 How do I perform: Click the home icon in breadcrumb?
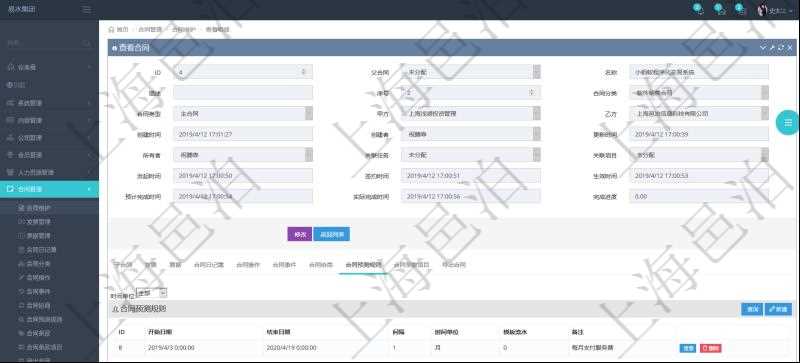pos(111,30)
